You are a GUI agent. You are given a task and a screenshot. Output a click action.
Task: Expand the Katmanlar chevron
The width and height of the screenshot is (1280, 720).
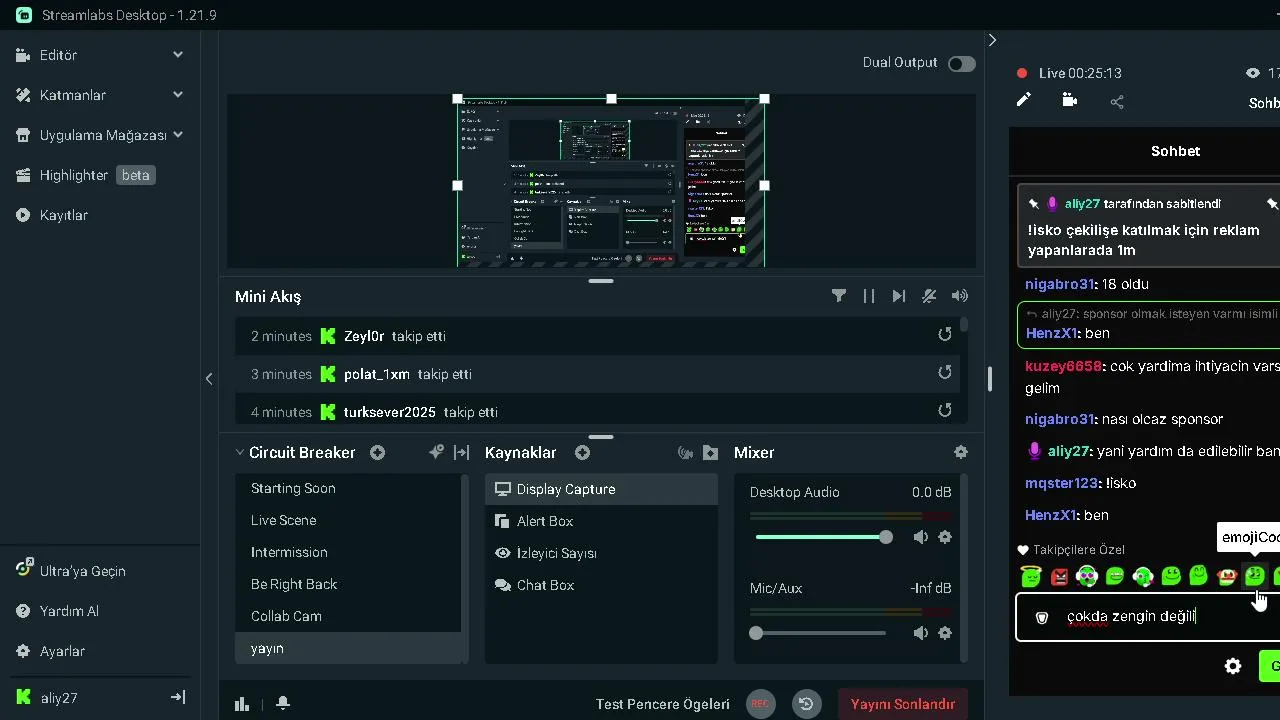(x=178, y=95)
